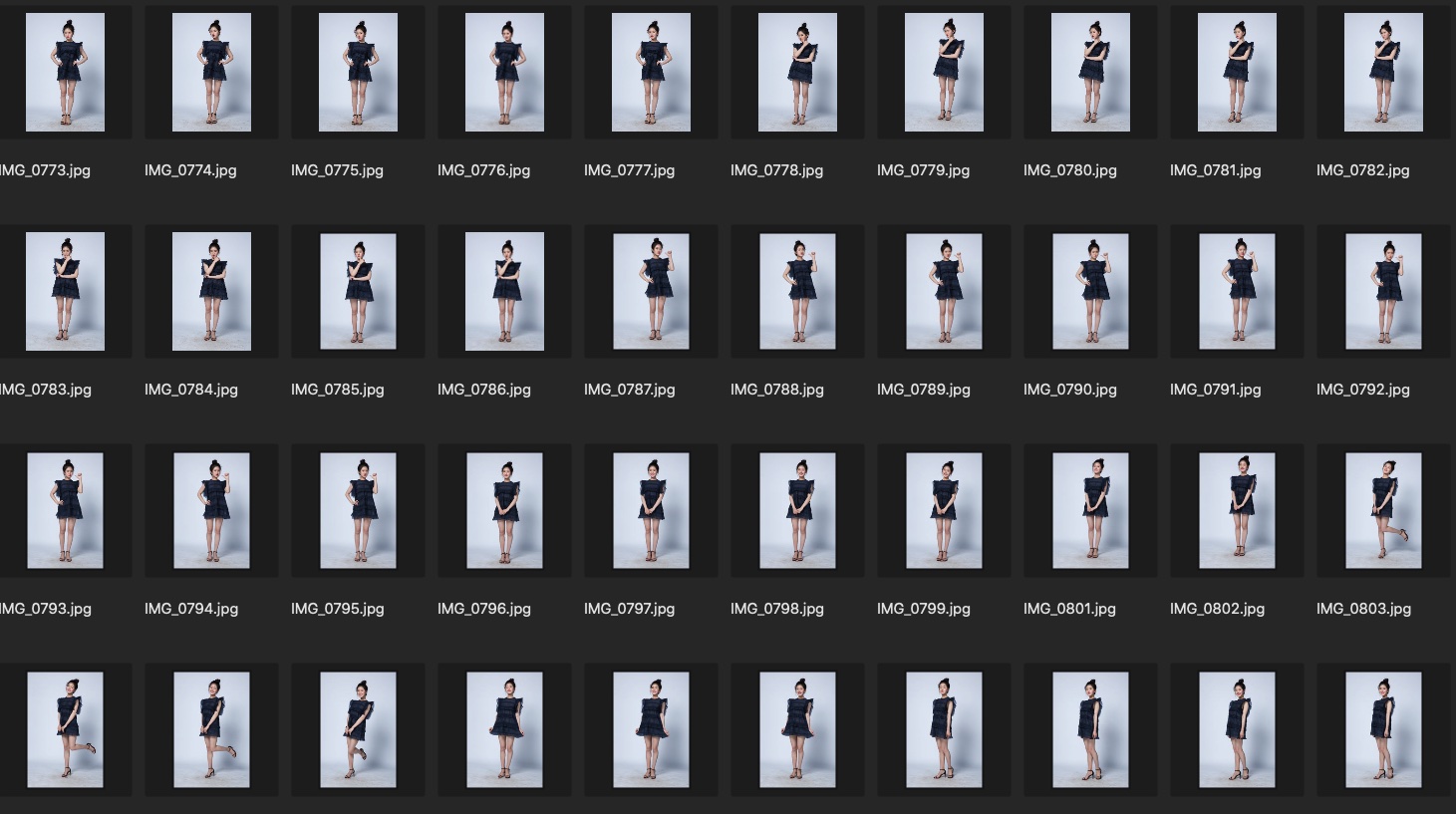Click the file name IMG_0797.jpg
This screenshot has height=814, width=1456.
point(629,609)
